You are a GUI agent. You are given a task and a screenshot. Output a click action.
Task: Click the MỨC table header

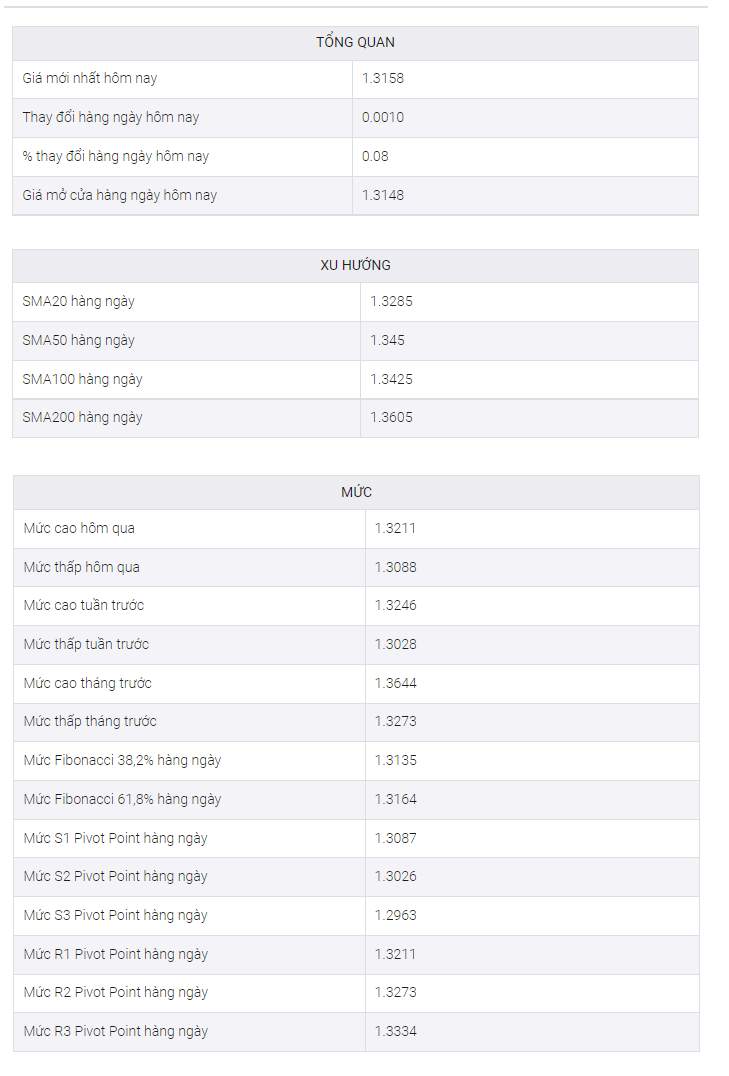pyautogui.click(x=356, y=492)
